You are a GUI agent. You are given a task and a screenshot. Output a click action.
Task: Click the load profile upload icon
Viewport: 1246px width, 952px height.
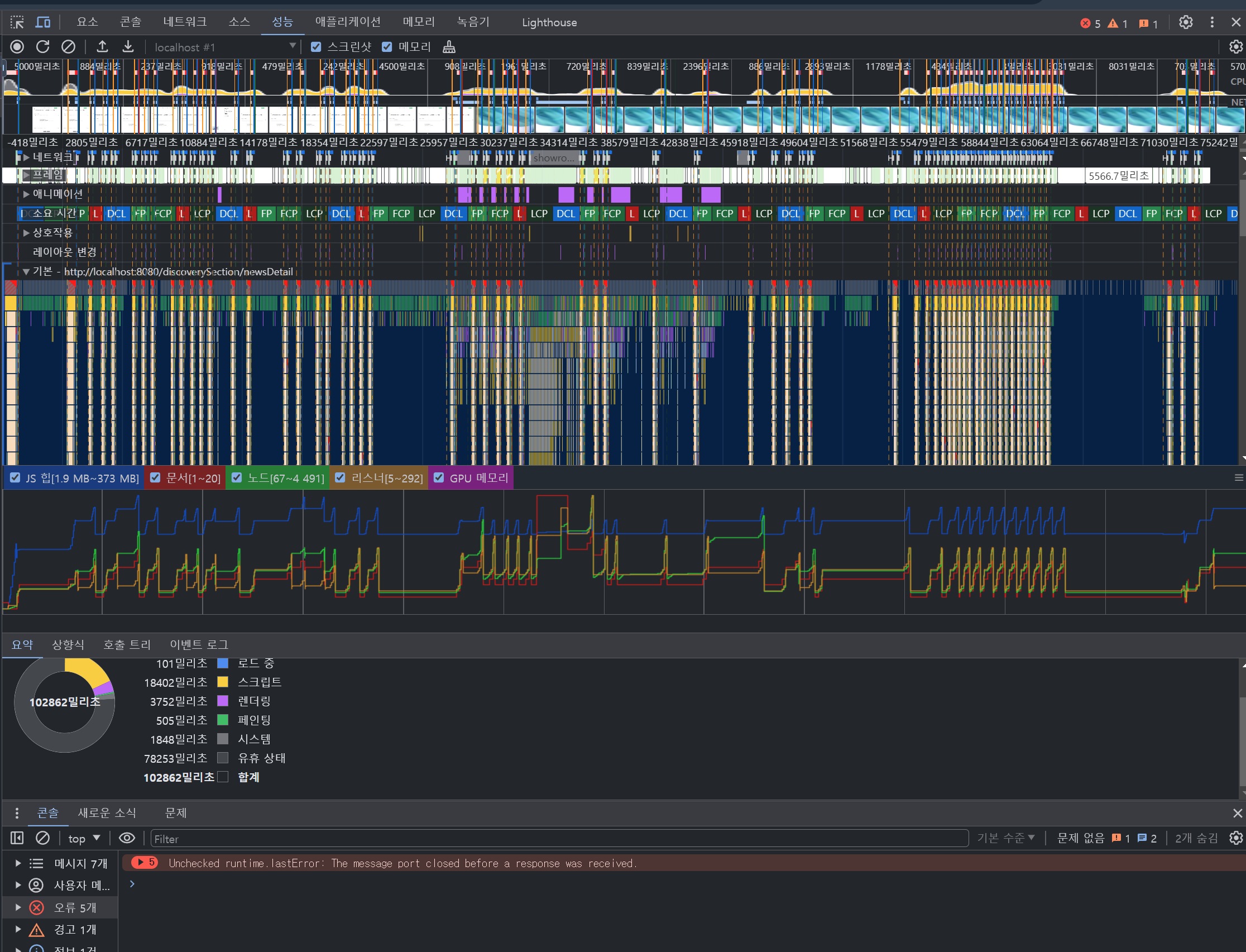[x=102, y=46]
